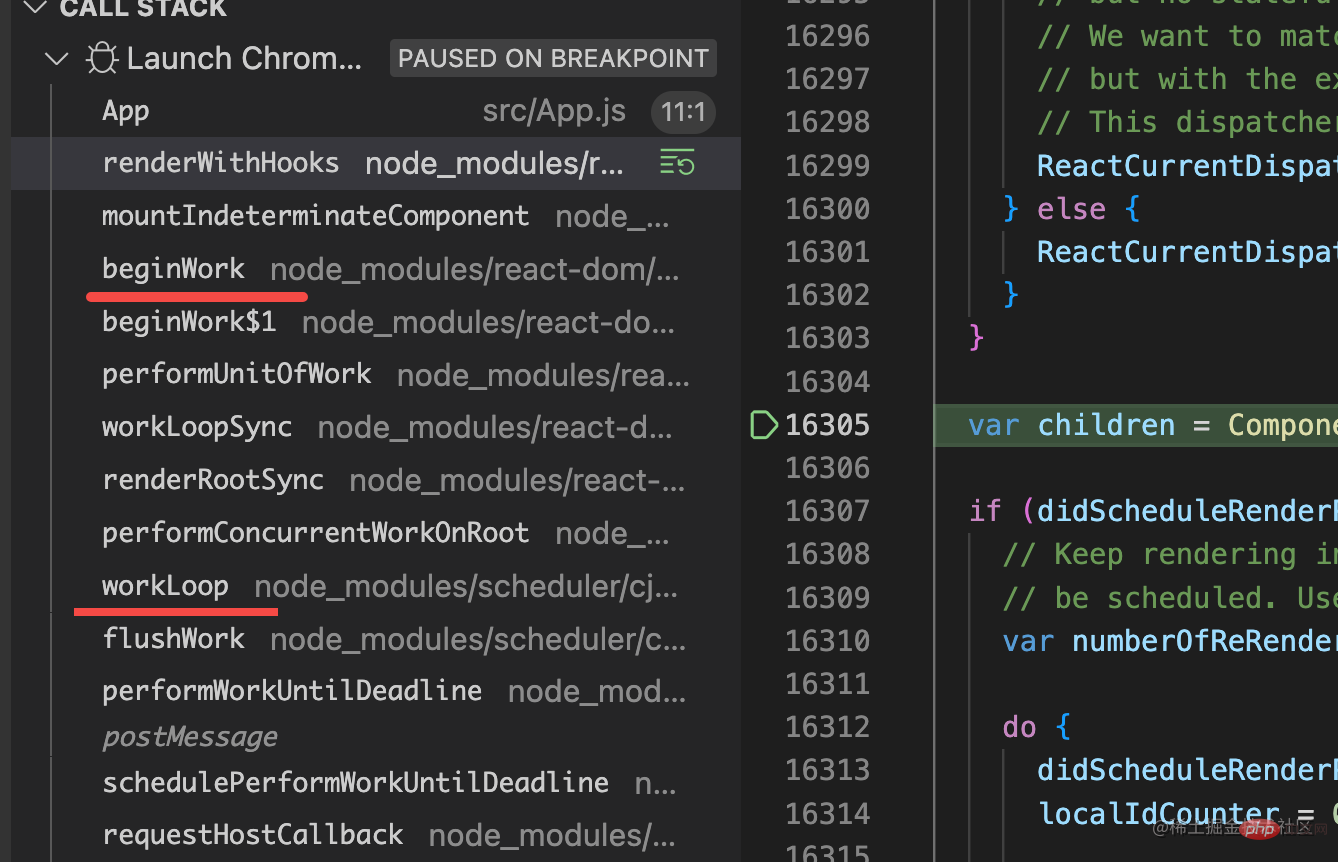This screenshot has width=1338, height=862.
Task: Click line number 16307 in the gutter
Action: (828, 511)
